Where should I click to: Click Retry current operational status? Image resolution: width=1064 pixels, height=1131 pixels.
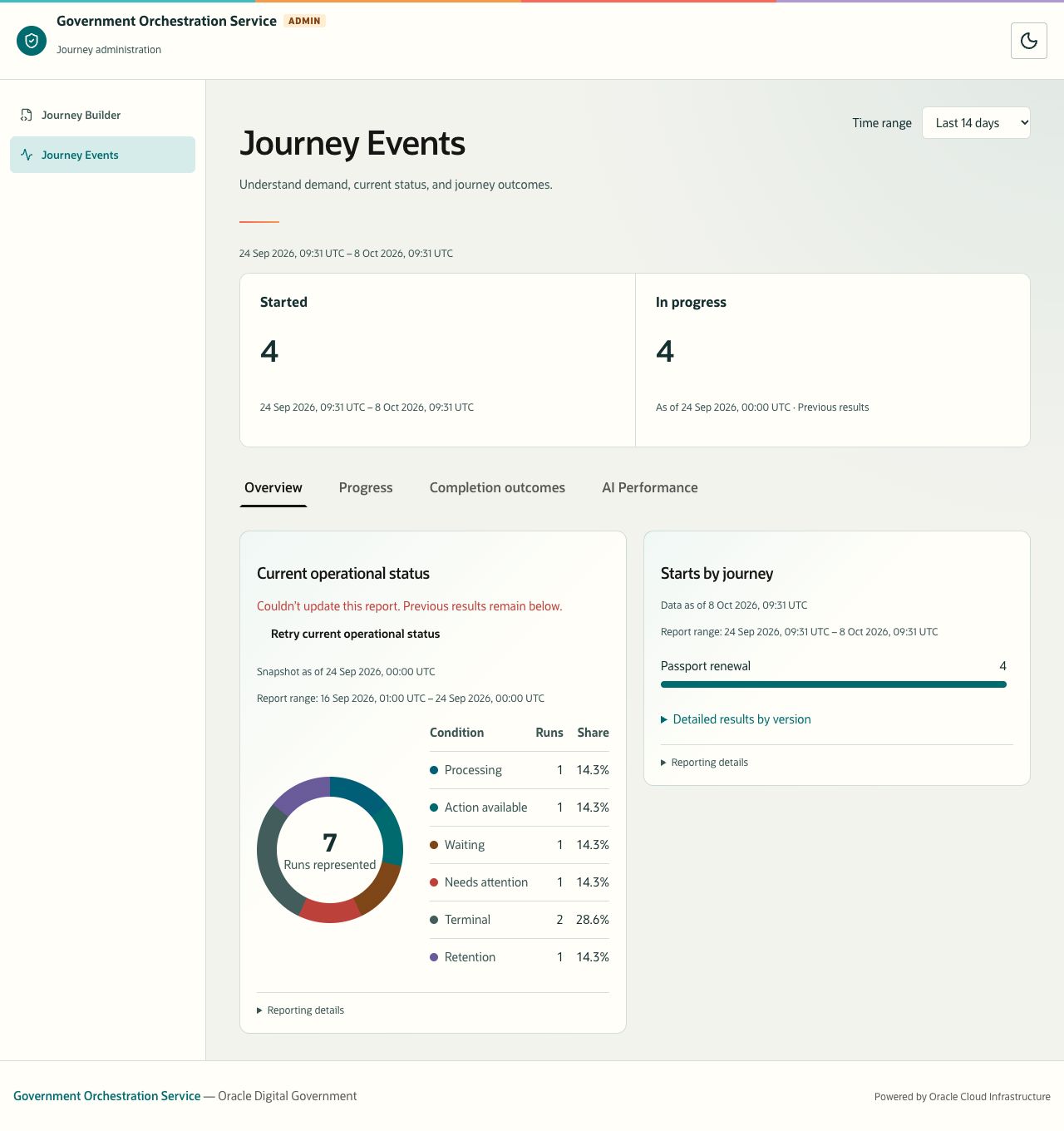pos(355,634)
